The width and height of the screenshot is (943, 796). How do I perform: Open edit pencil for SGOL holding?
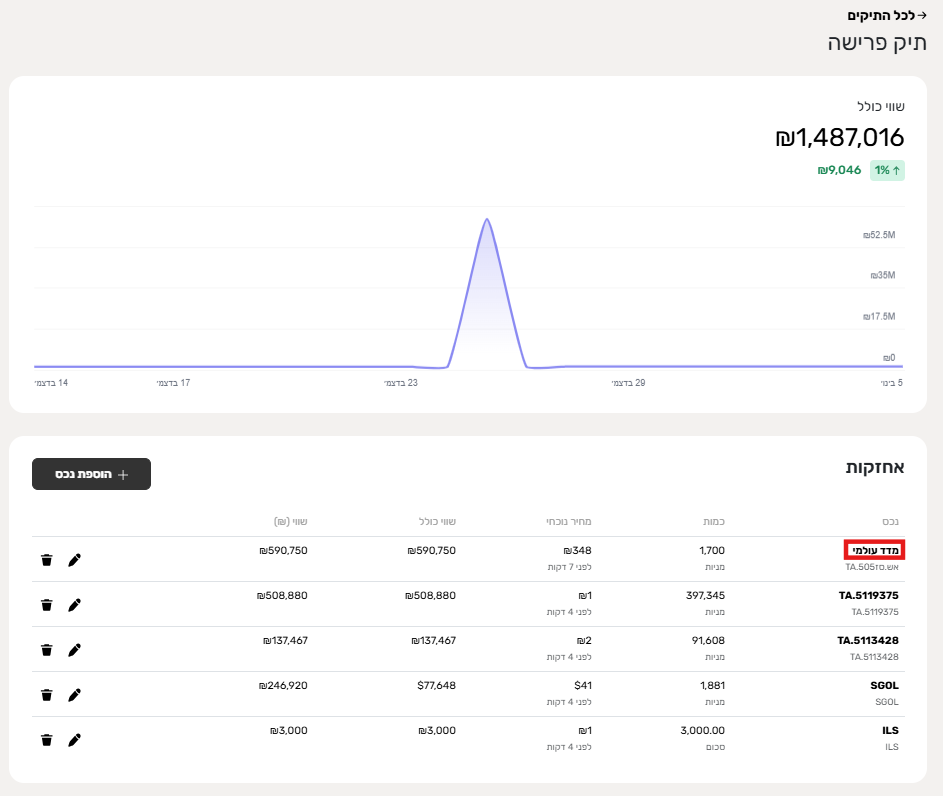pyautogui.click(x=74, y=695)
